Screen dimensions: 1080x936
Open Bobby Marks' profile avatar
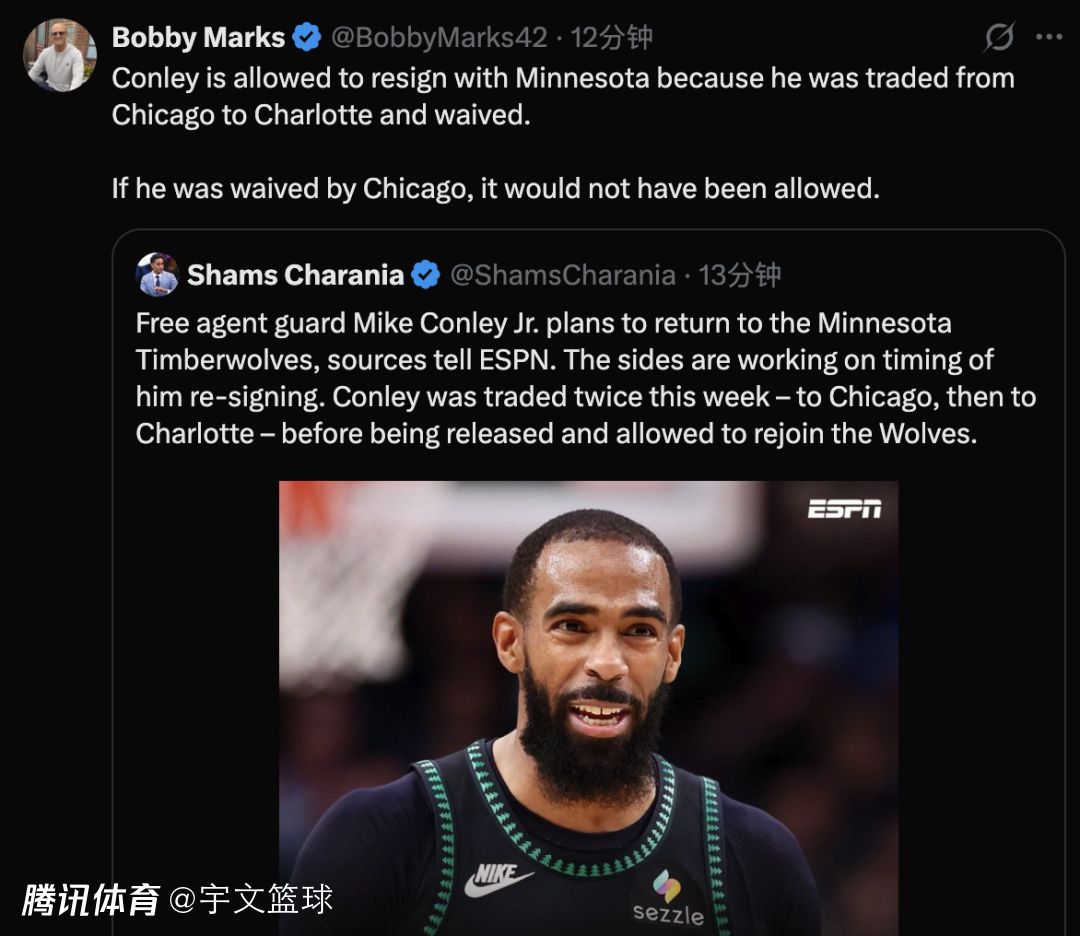(60, 55)
